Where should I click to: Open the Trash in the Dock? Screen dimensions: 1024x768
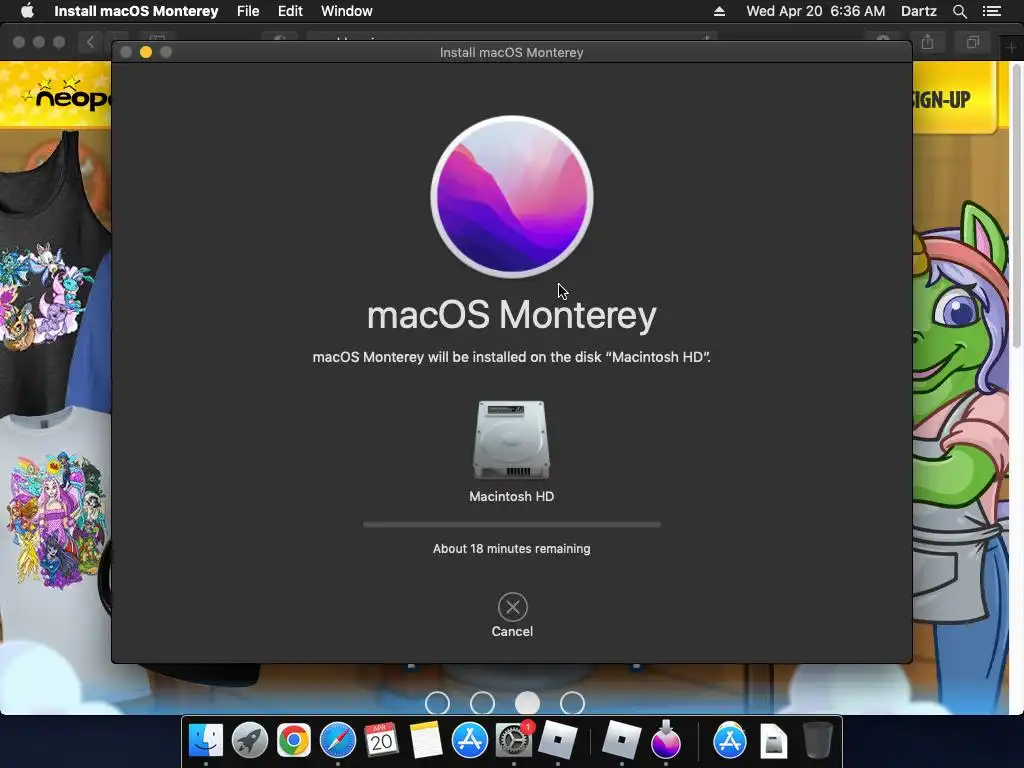pos(817,740)
